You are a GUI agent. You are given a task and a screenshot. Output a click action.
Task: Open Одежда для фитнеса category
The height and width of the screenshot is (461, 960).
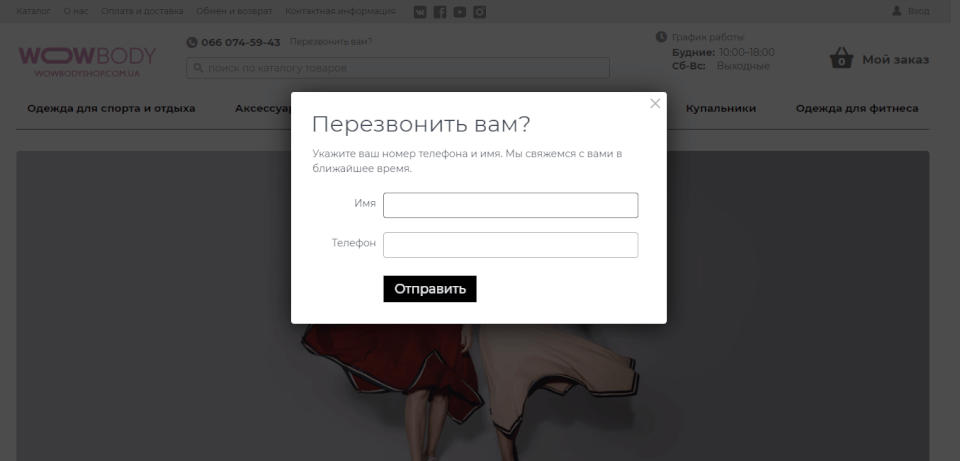click(857, 108)
